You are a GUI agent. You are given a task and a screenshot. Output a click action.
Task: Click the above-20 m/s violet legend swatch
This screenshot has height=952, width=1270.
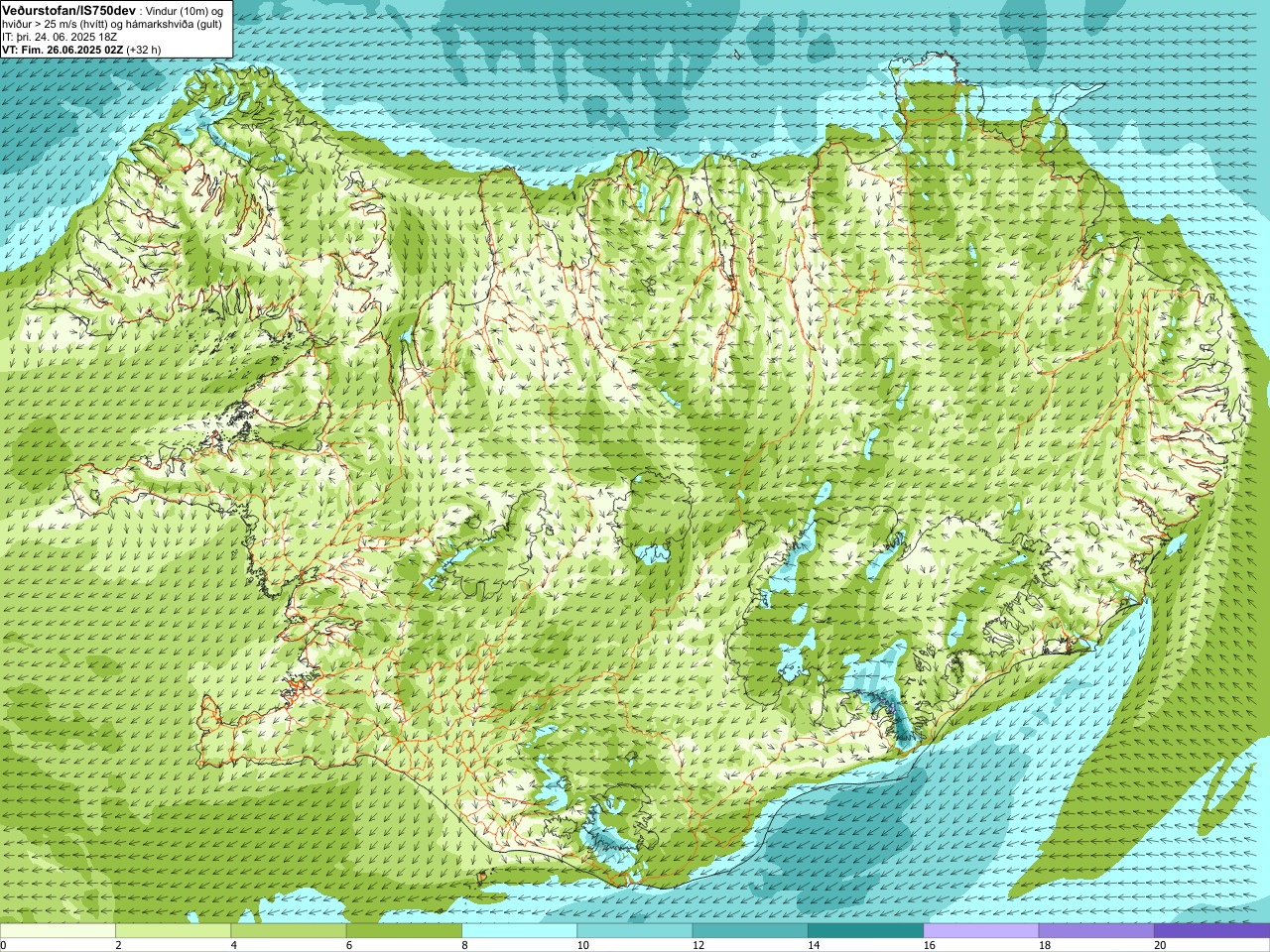[x=1211, y=931]
